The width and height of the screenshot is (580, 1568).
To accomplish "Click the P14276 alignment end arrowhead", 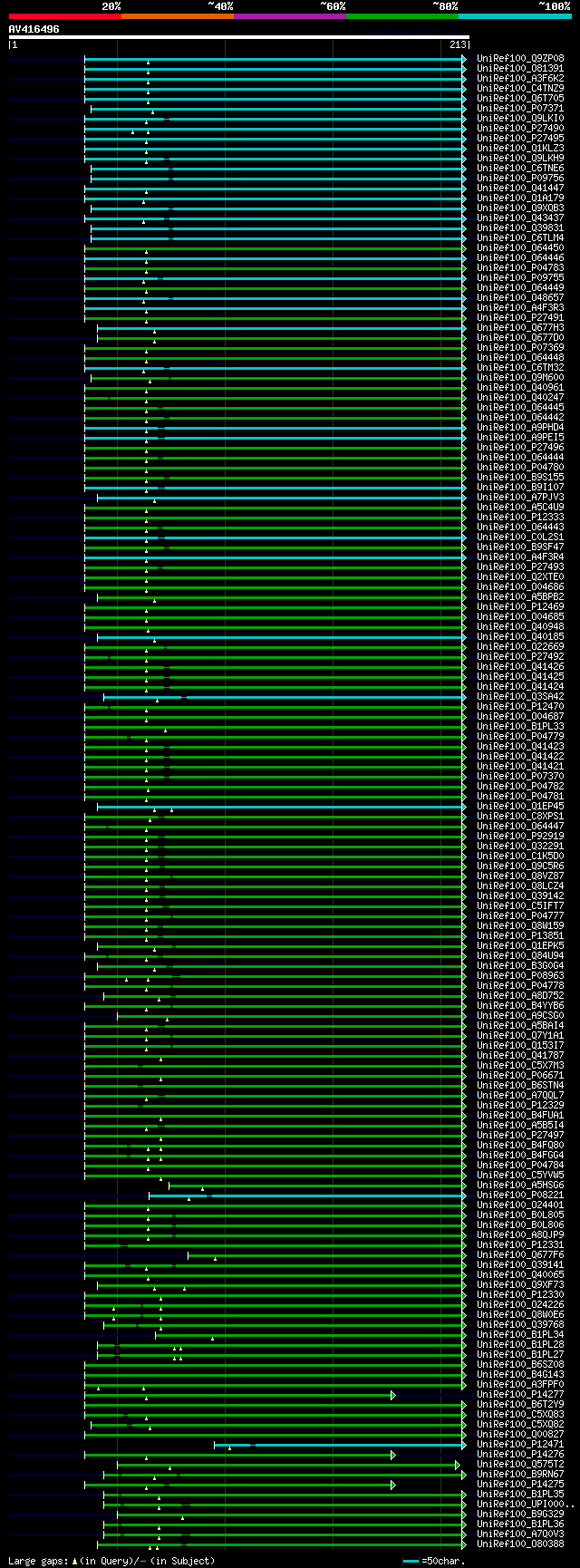I will point(393,1455).
